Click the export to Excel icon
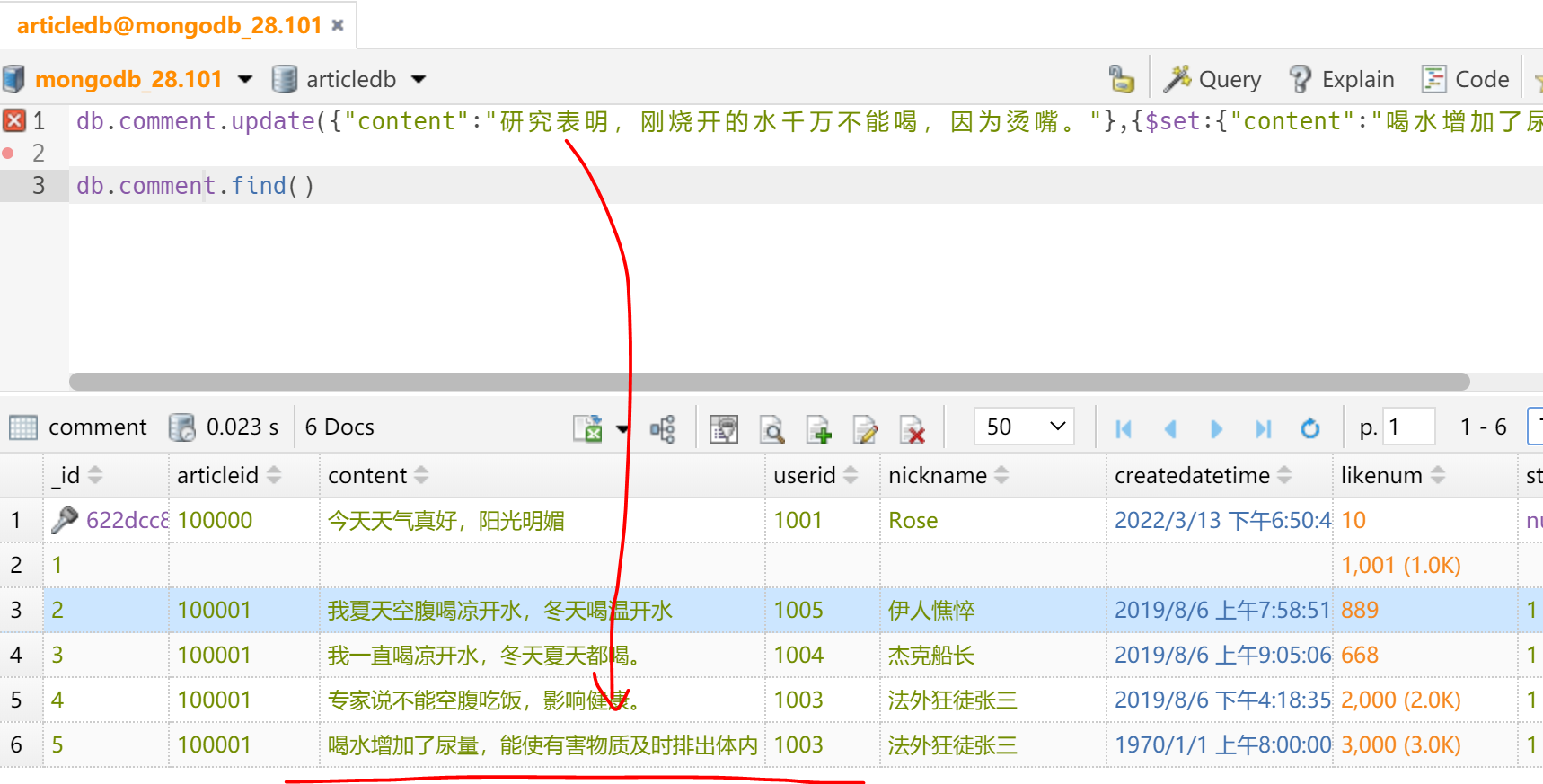Viewport: 1543px width, 784px height. [588, 429]
